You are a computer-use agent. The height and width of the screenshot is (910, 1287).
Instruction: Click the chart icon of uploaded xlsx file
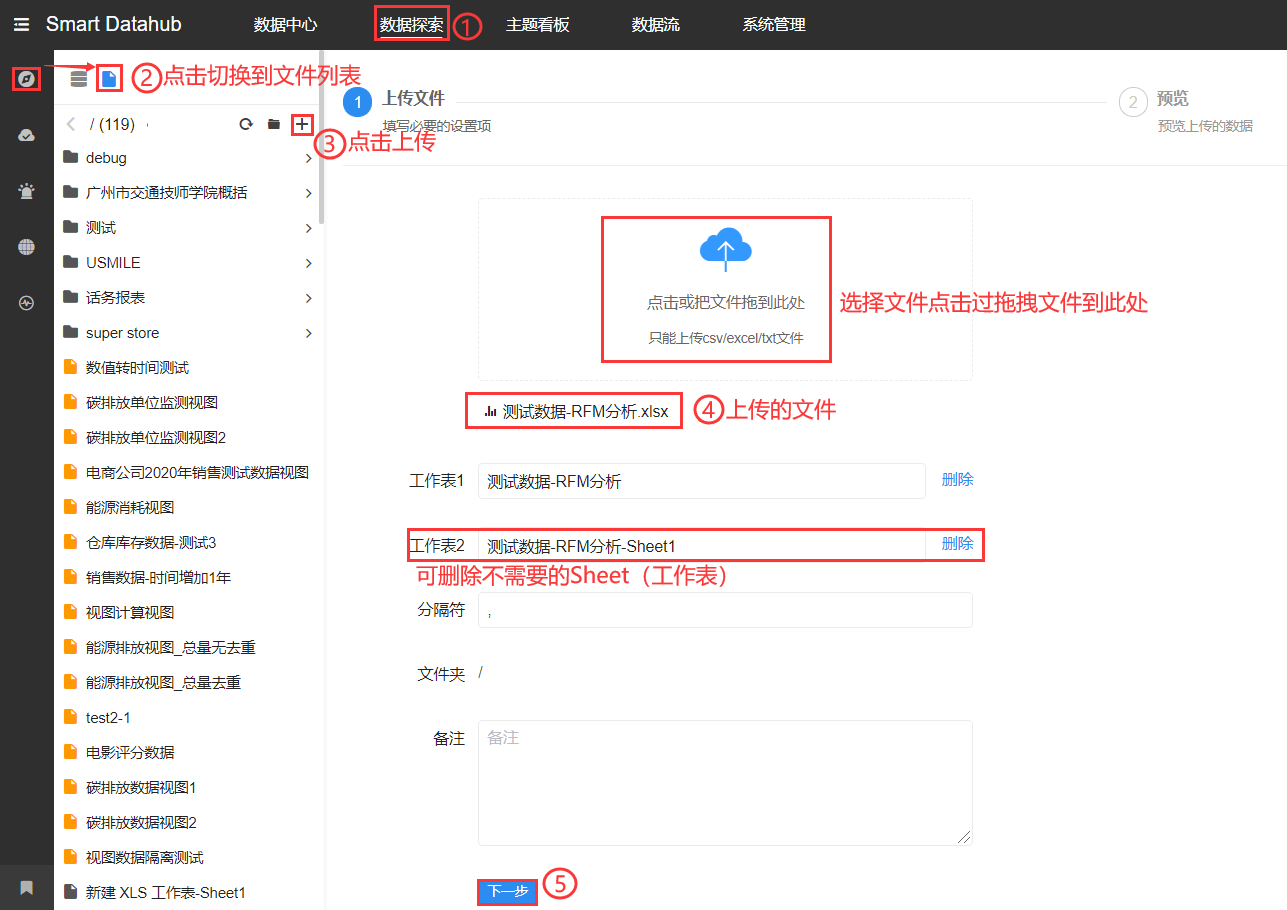pyautogui.click(x=490, y=411)
